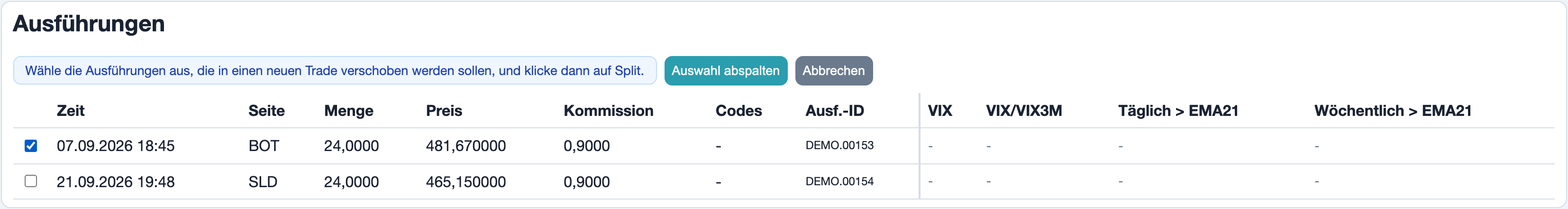Click the SLD row price 465,150000
1568x209 pixels.
[x=465, y=182]
